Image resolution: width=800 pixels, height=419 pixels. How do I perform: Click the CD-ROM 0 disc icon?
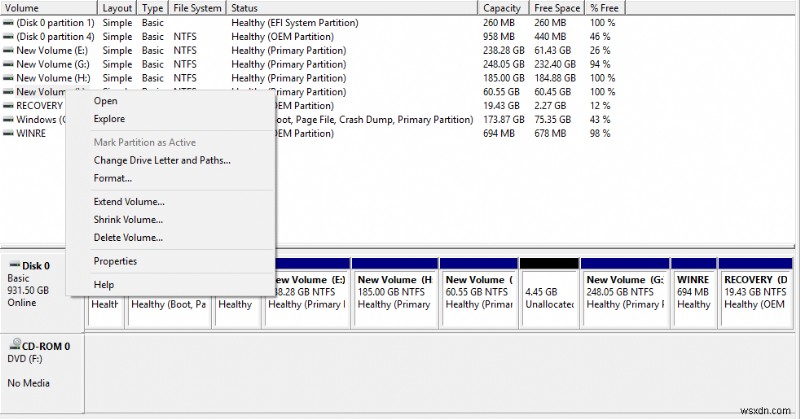tap(15, 344)
